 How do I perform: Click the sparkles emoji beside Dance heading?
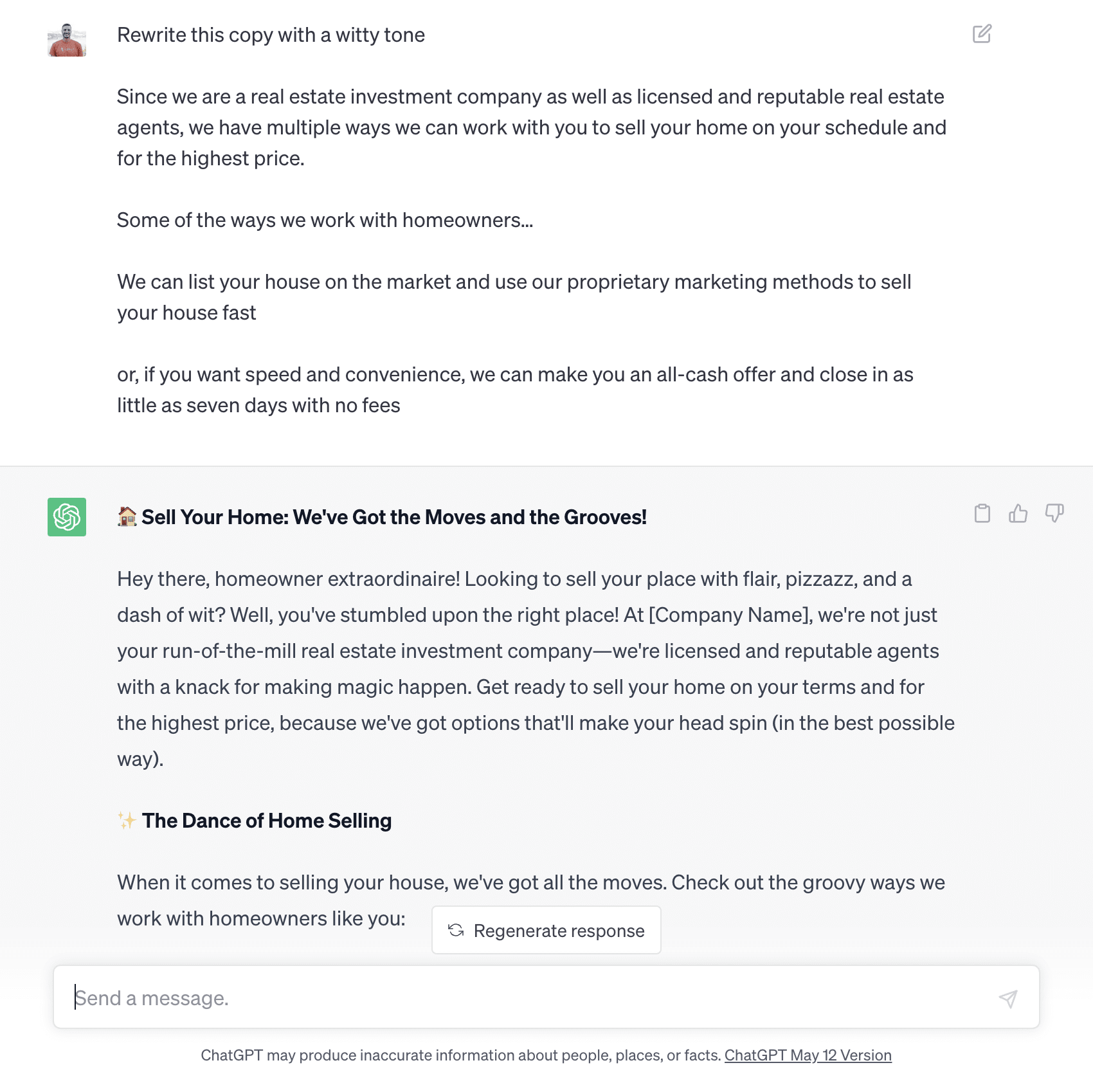click(127, 821)
